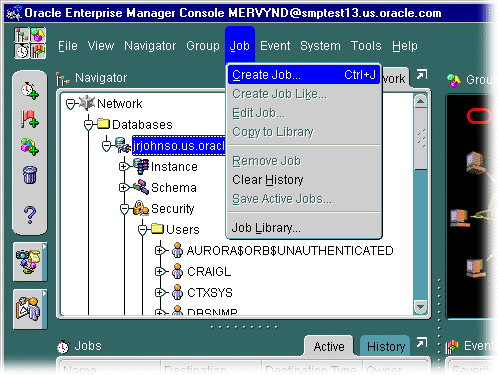This screenshot has height=375, width=498.
Task: Expand the Schema tree node
Action: (x=124, y=188)
